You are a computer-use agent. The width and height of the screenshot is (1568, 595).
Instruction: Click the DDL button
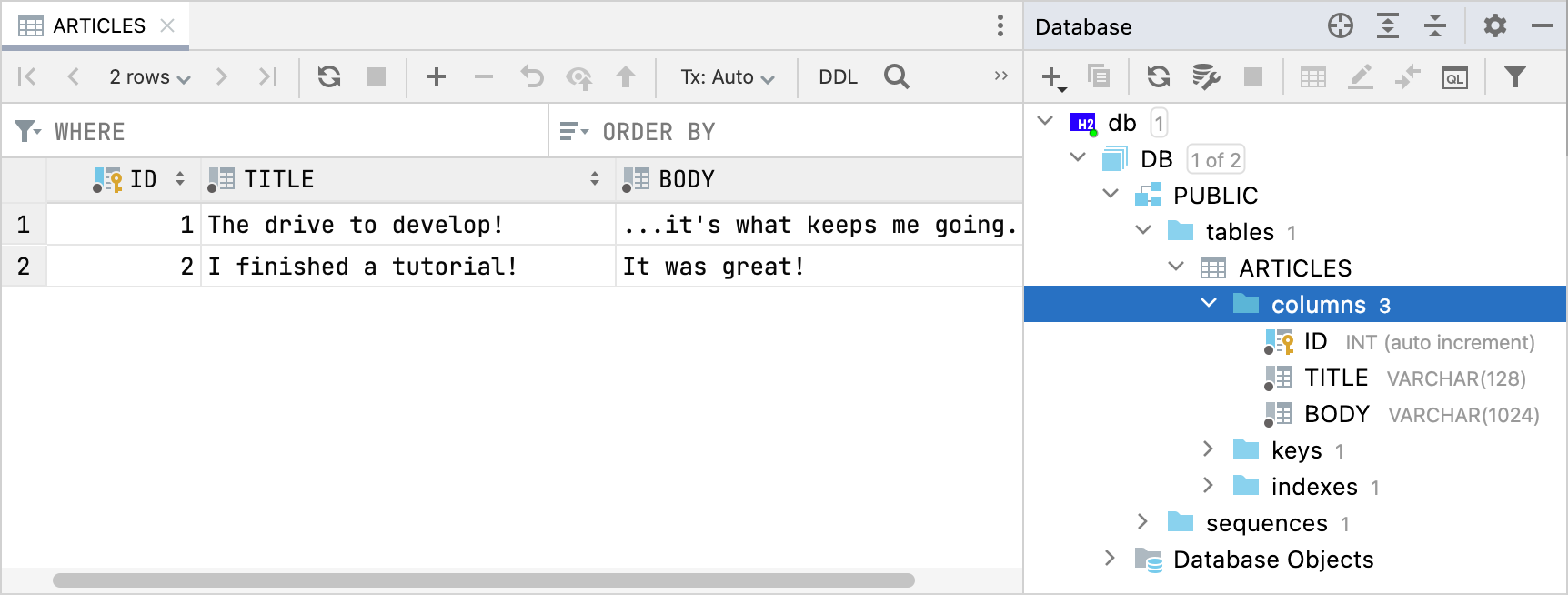coord(838,77)
